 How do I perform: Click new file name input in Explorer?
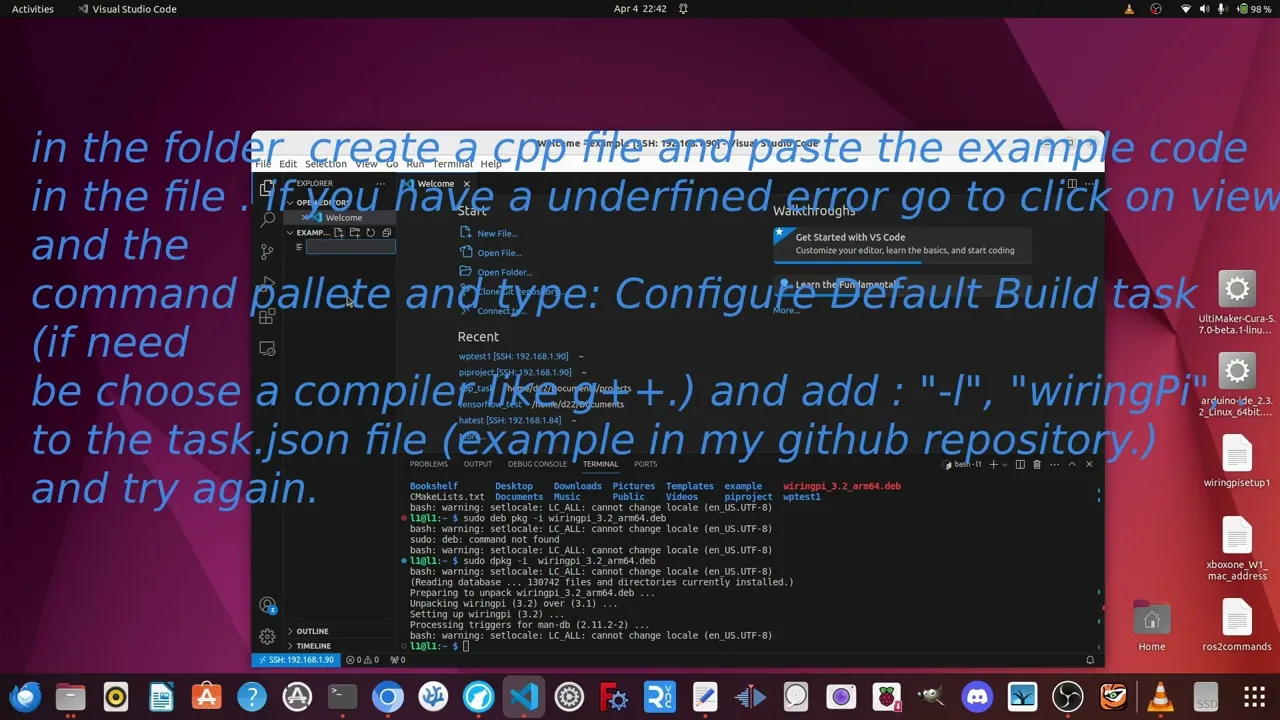(x=350, y=247)
